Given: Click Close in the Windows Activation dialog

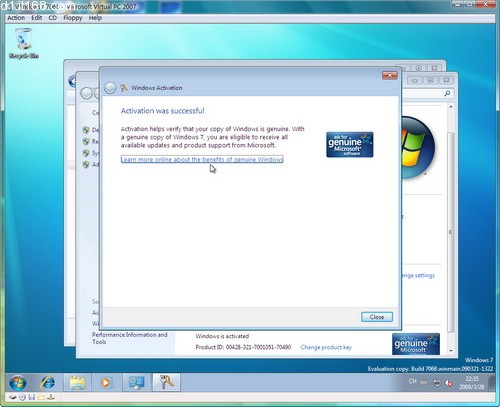Looking at the screenshot, I should coord(377,317).
